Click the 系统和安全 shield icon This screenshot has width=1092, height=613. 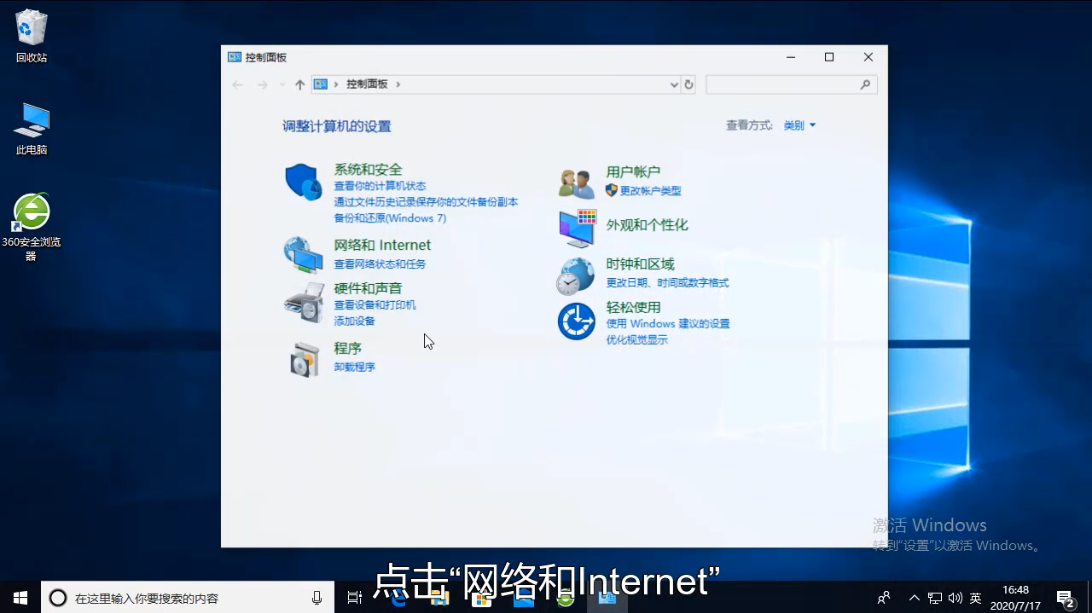click(x=303, y=182)
